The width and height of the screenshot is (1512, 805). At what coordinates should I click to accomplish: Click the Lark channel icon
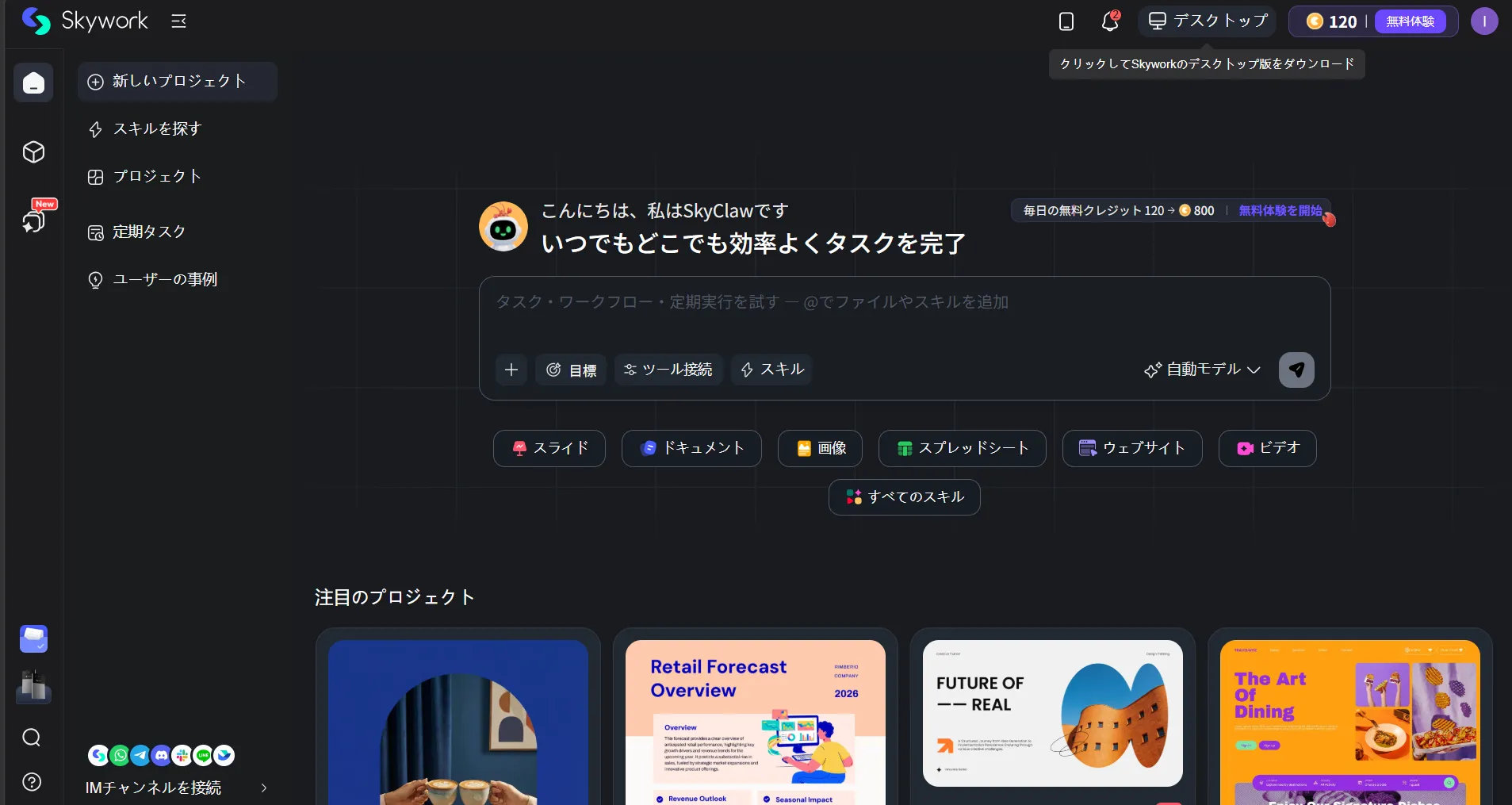point(224,755)
